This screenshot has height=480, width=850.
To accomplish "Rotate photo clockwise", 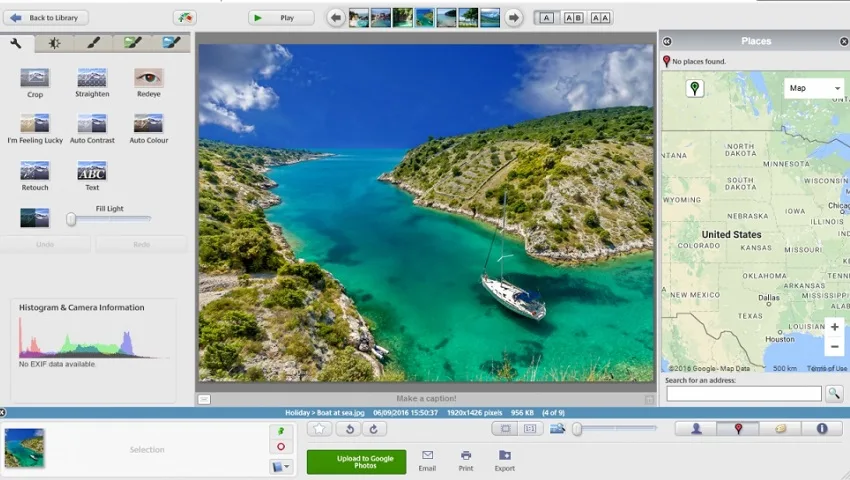I will click(x=374, y=429).
